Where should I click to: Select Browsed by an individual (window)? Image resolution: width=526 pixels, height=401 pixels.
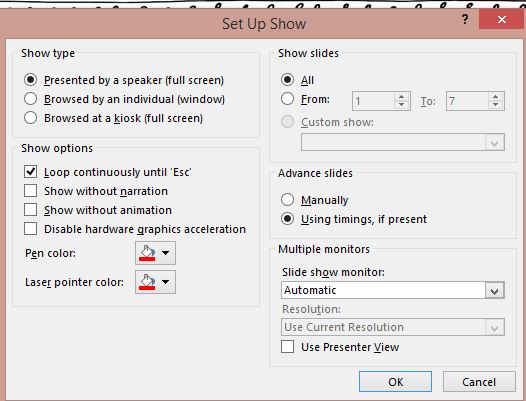coord(31,99)
